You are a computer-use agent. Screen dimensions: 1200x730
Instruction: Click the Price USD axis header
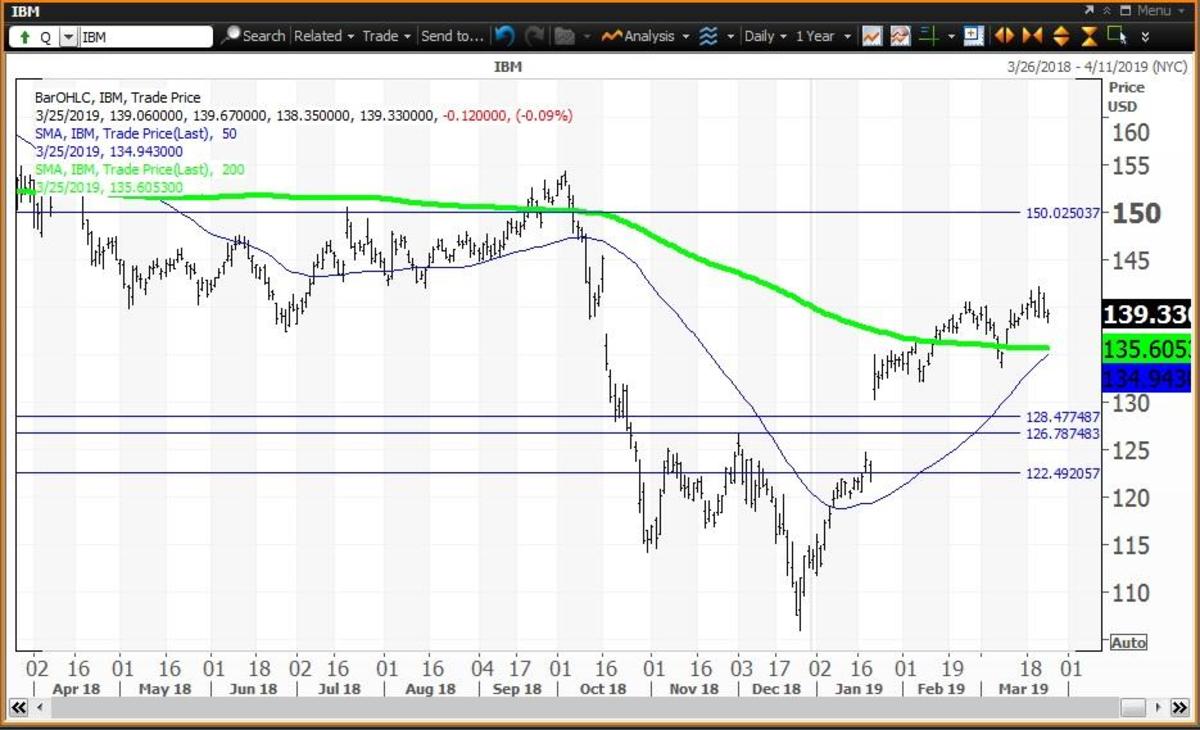click(1125, 96)
